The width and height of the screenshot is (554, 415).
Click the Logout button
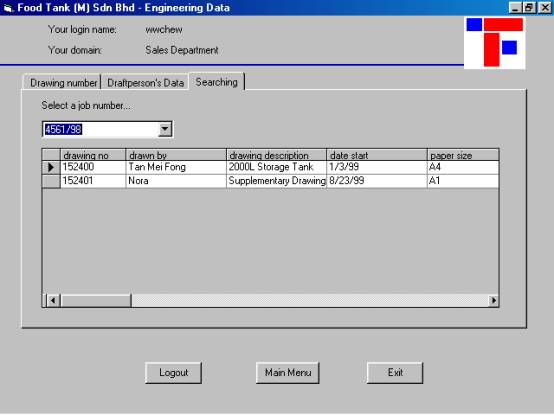(173, 373)
